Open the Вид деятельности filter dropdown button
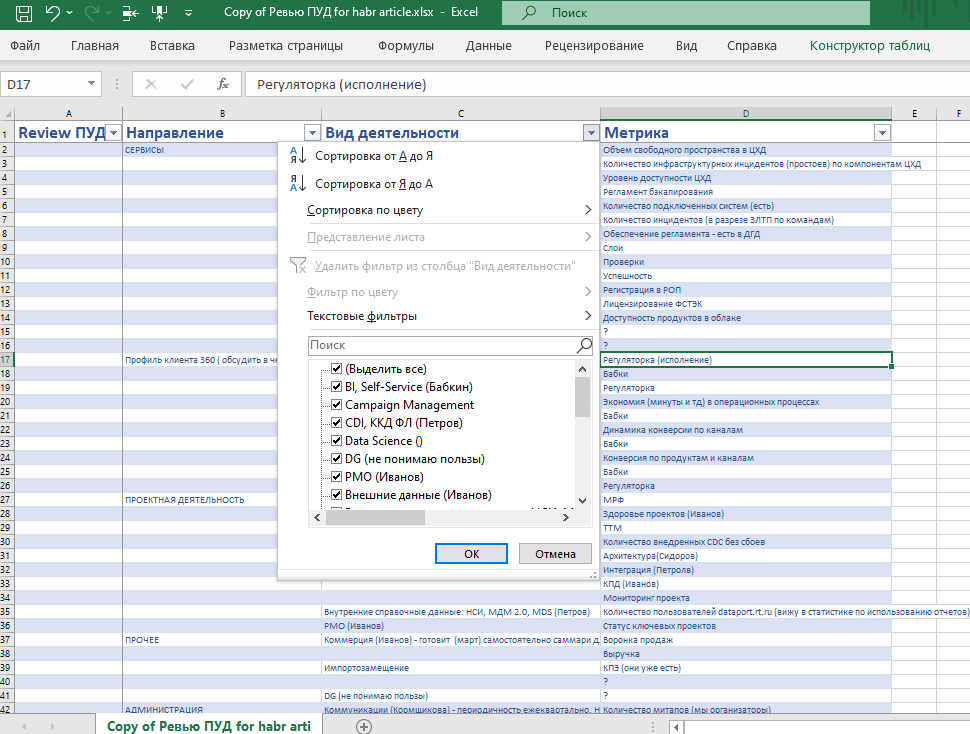 (x=591, y=132)
